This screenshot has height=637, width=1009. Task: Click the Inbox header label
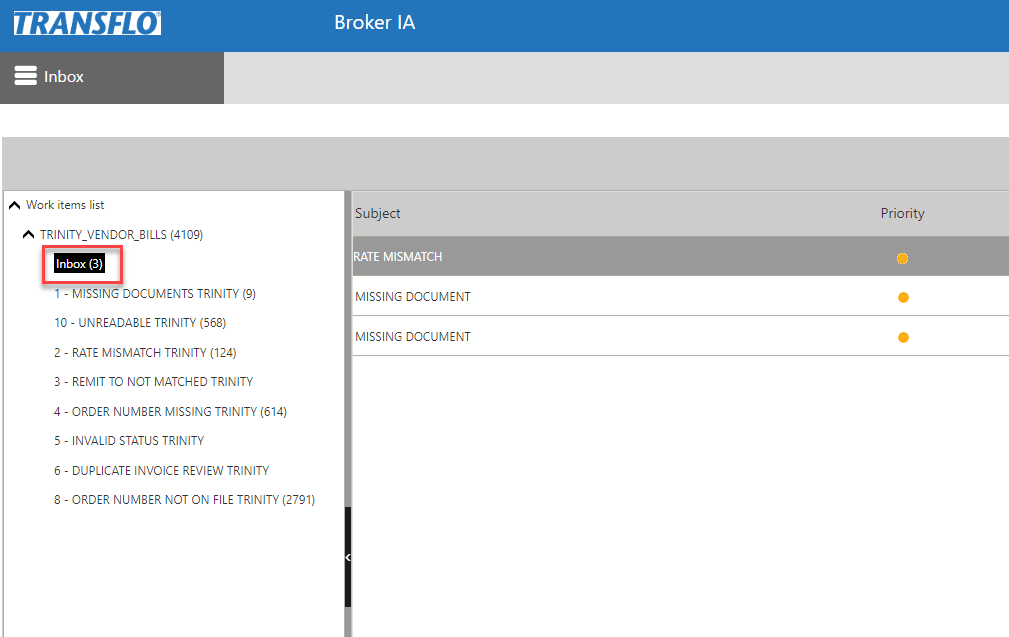64,77
